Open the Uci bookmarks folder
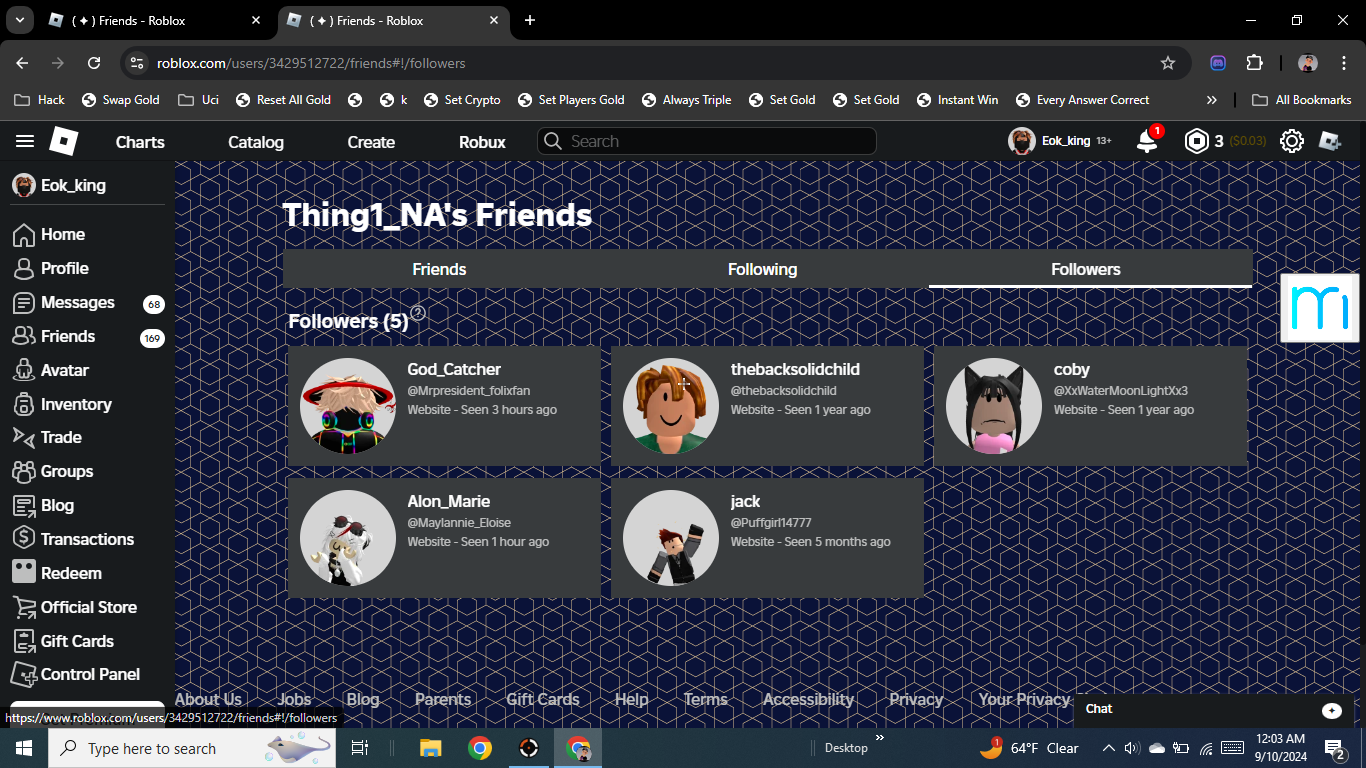Screen dimensions: 1366x768 tap(198, 100)
